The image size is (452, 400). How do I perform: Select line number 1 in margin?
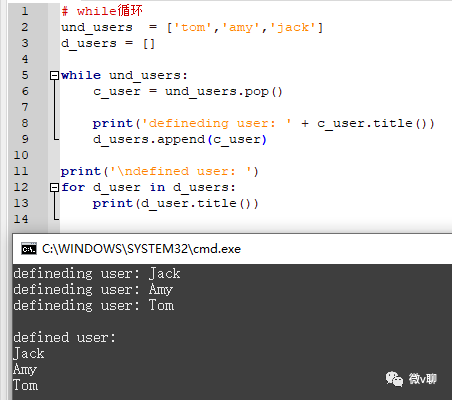pyautogui.click(x=25, y=11)
